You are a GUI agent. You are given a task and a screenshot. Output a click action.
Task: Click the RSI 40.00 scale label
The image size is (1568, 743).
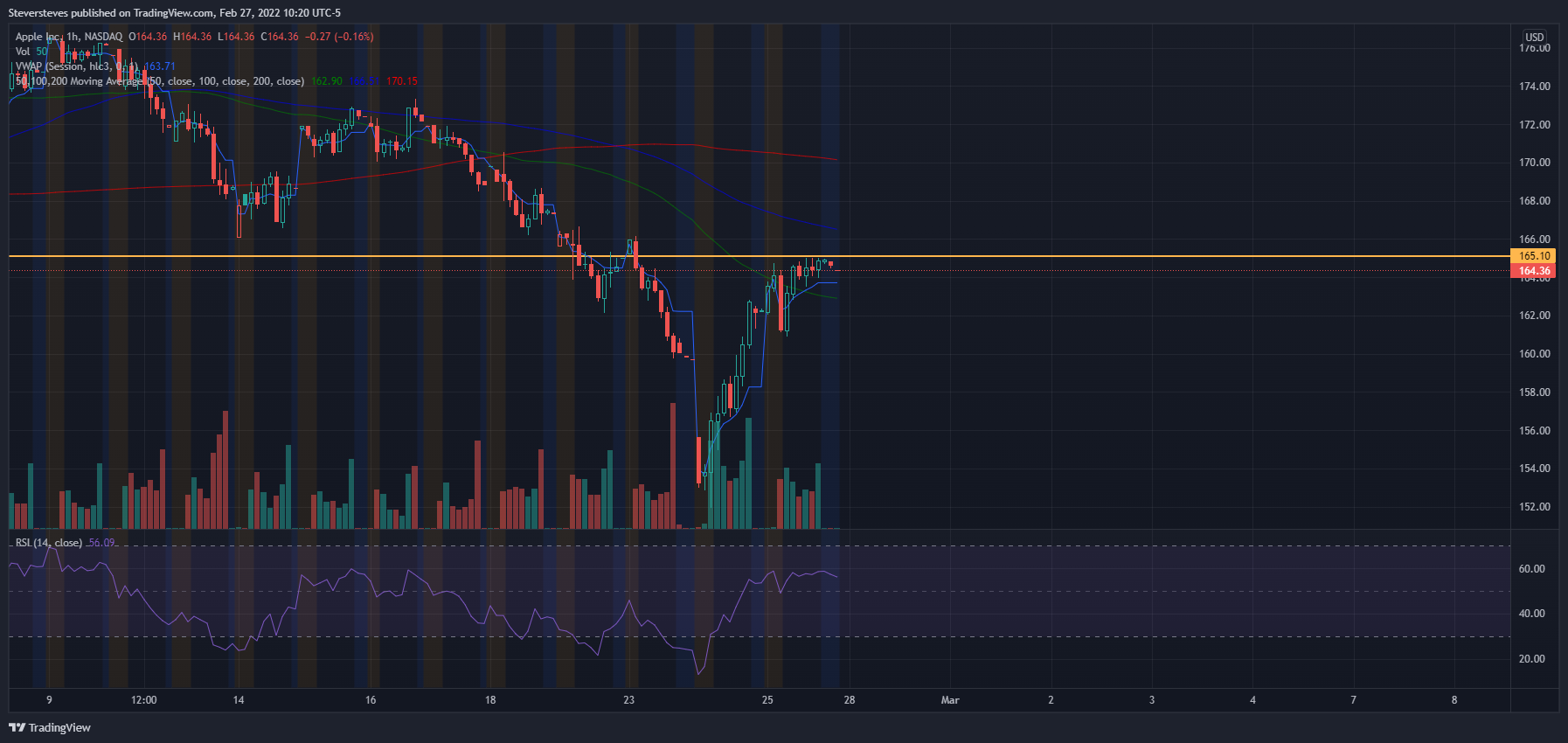click(1531, 614)
